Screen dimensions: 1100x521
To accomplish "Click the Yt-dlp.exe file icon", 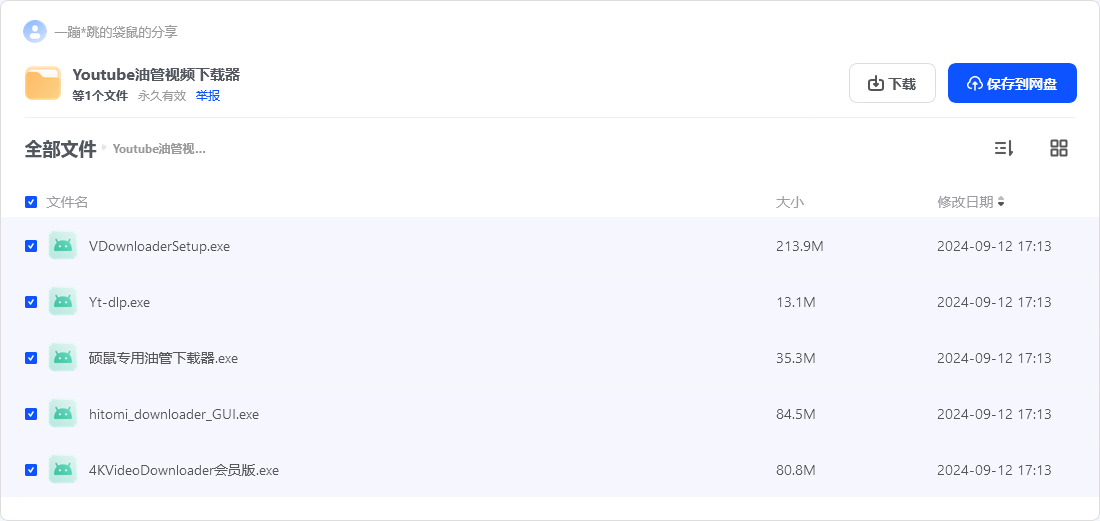I will click(63, 302).
